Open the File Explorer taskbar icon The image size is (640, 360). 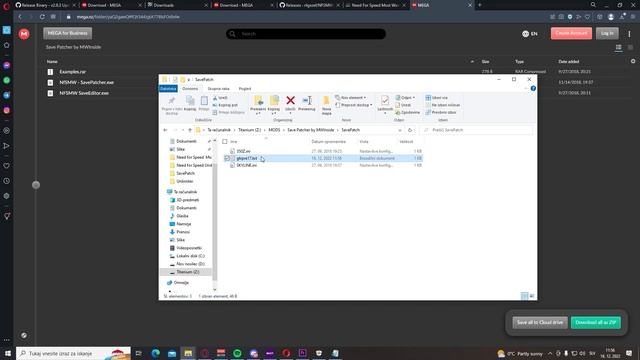[x=188, y=353]
